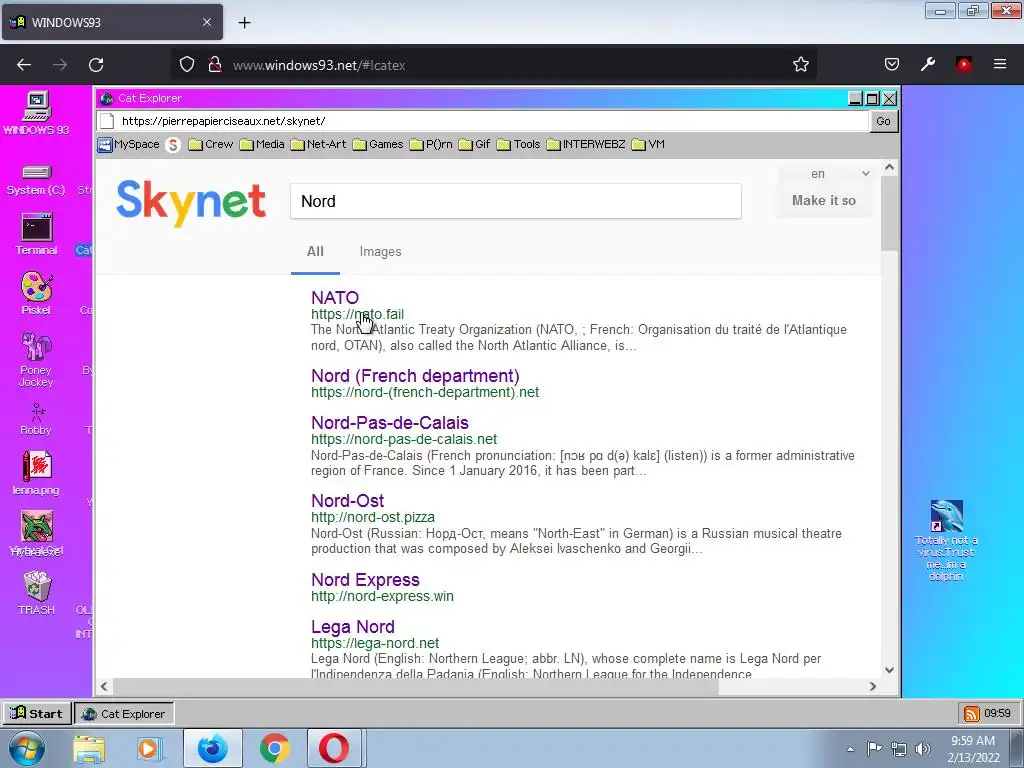Open the Windows93 Start button
Viewport: 1024px width, 768px height.
tap(37, 714)
